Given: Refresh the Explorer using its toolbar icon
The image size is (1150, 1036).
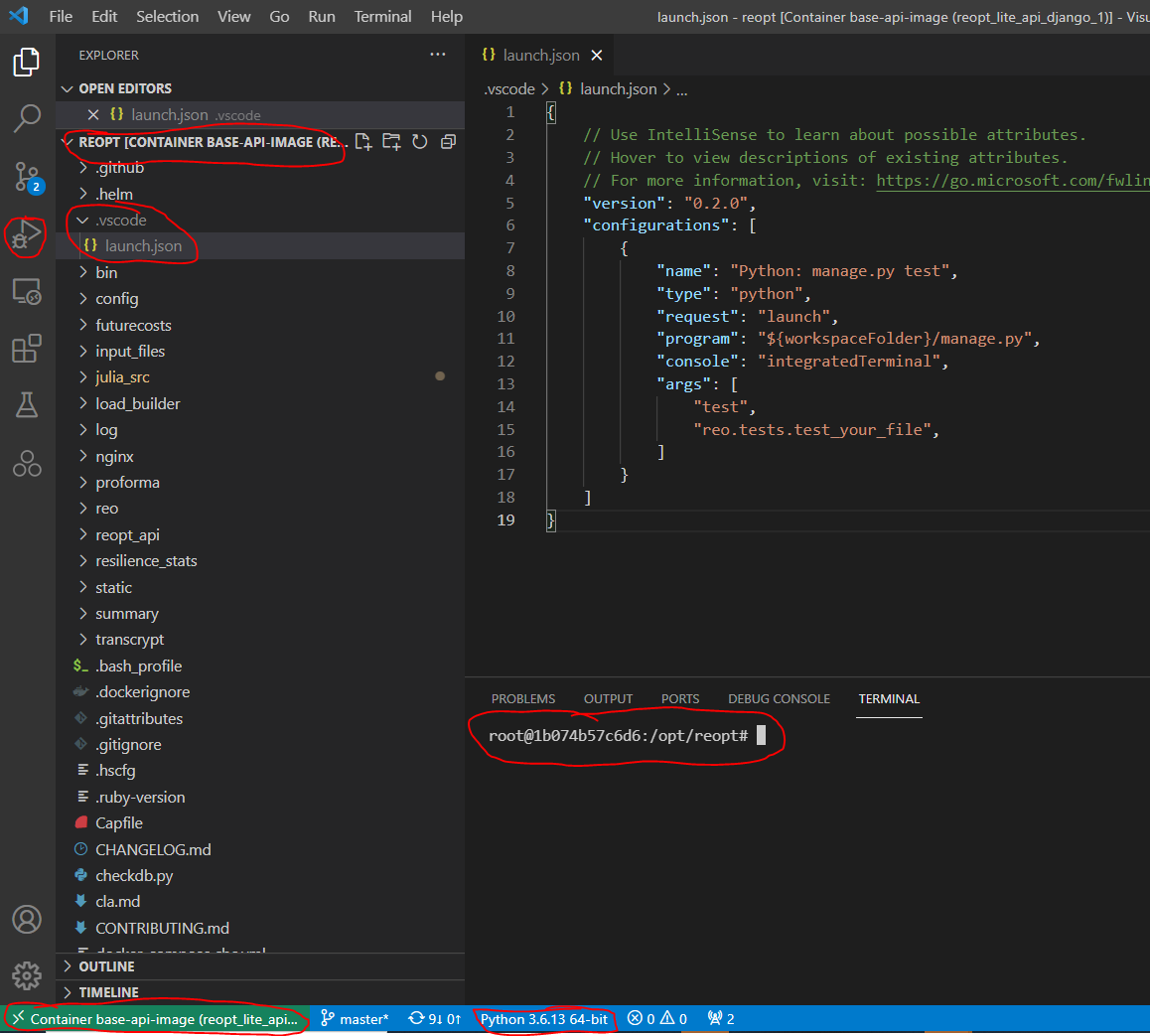Looking at the screenshot, I should click(419, 142).
